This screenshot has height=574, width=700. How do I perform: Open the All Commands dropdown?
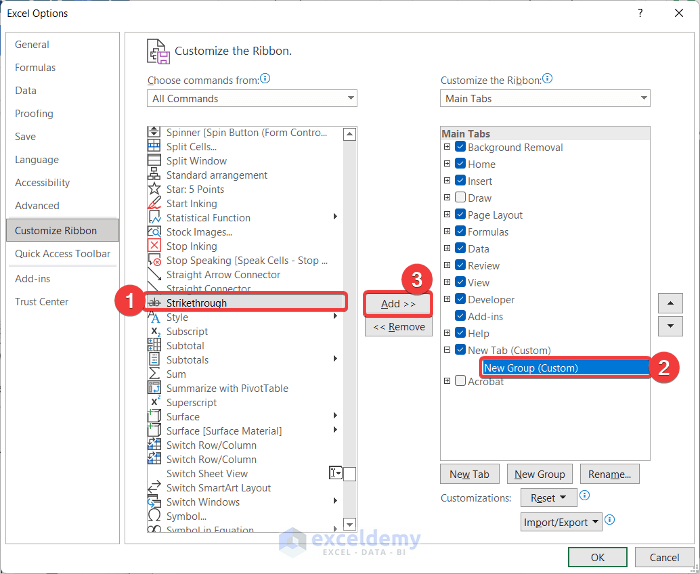point(252,98)
